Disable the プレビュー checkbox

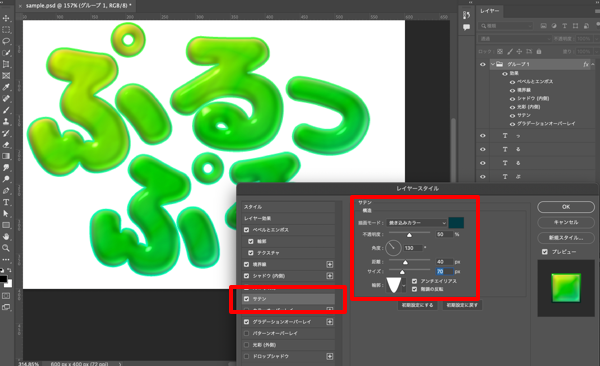(545, 252)
